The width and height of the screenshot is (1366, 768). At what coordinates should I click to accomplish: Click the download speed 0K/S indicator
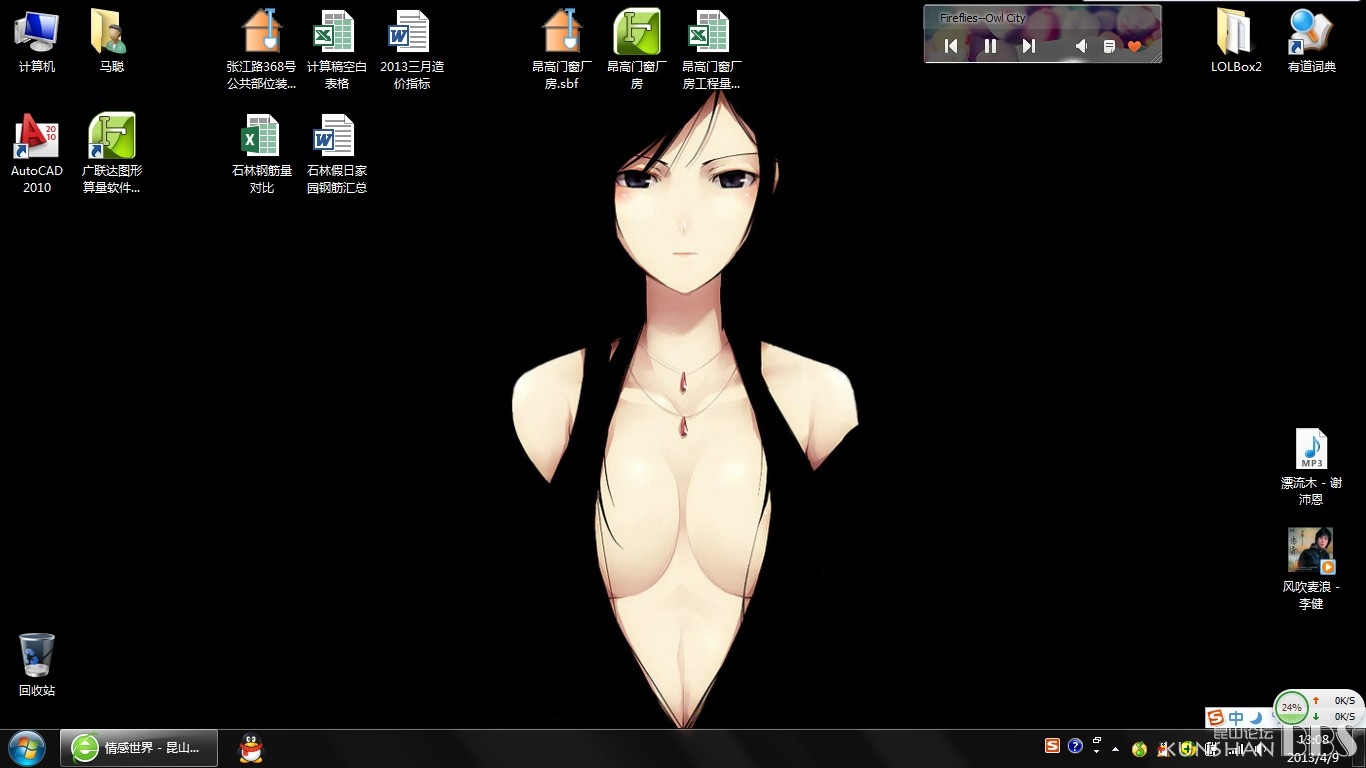click(x=1335, y=716)
